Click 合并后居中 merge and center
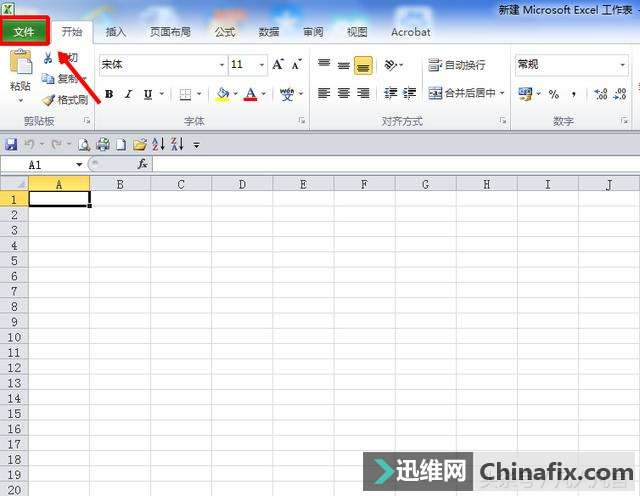 point(462,93)
